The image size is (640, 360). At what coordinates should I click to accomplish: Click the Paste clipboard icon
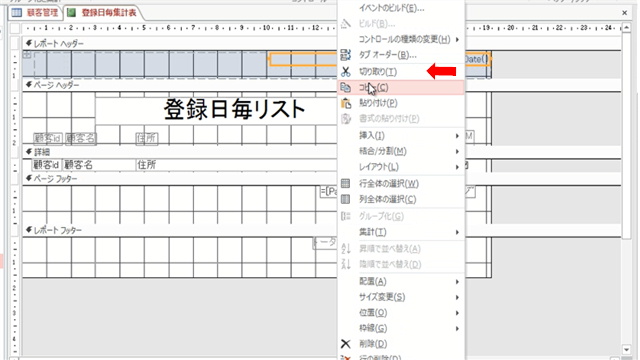pyautogui.click(x=346, y=103)
